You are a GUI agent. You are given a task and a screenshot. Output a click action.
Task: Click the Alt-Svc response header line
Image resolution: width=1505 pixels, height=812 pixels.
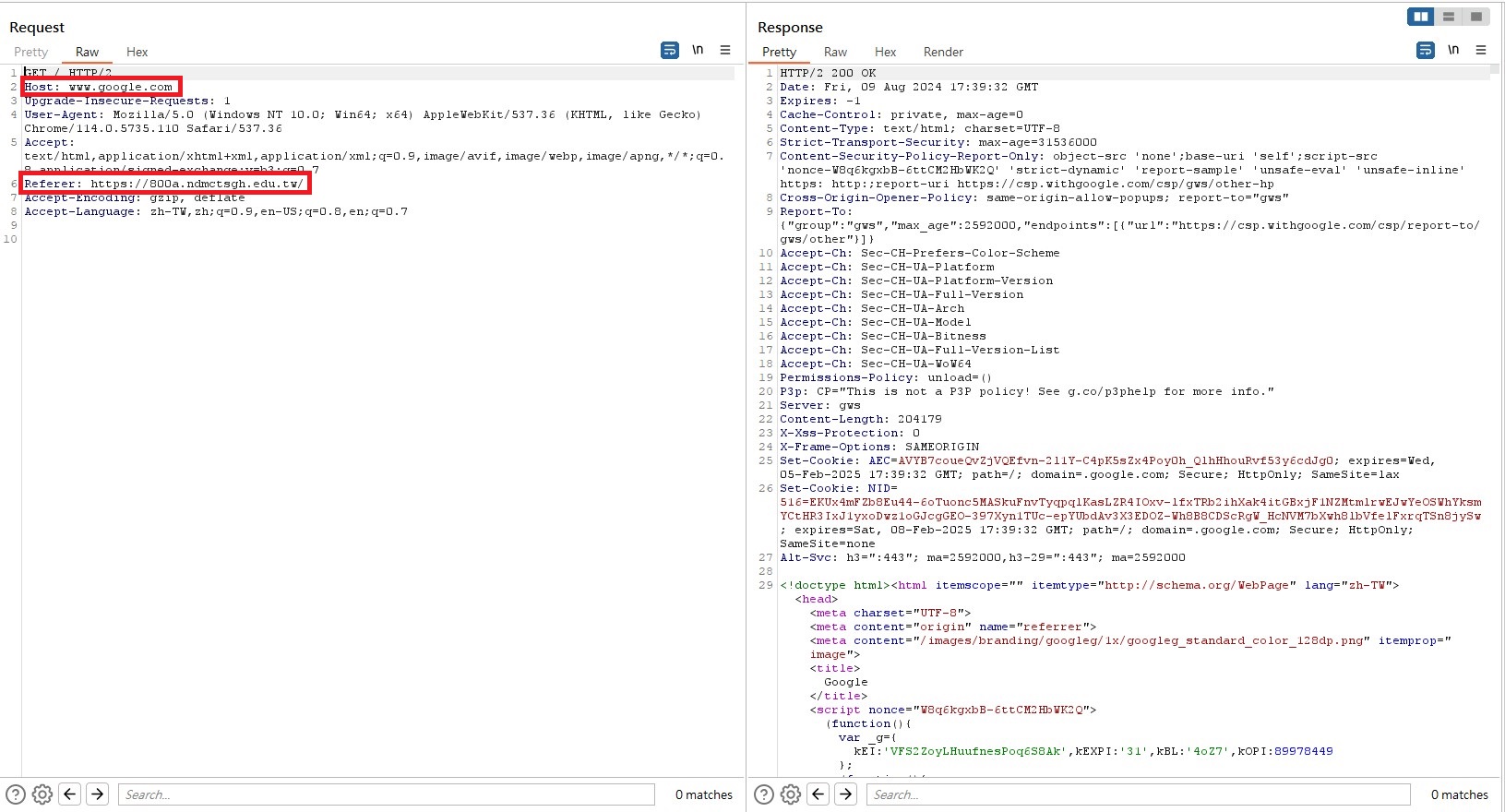coord(983,557)
